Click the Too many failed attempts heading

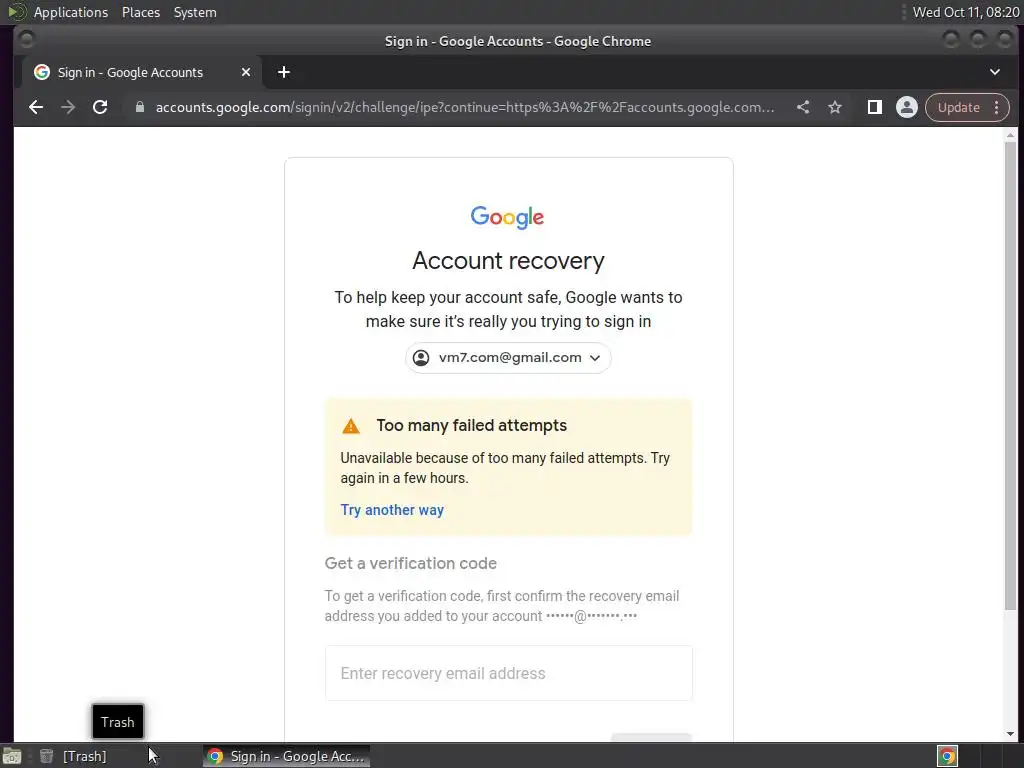coord(472,426)
